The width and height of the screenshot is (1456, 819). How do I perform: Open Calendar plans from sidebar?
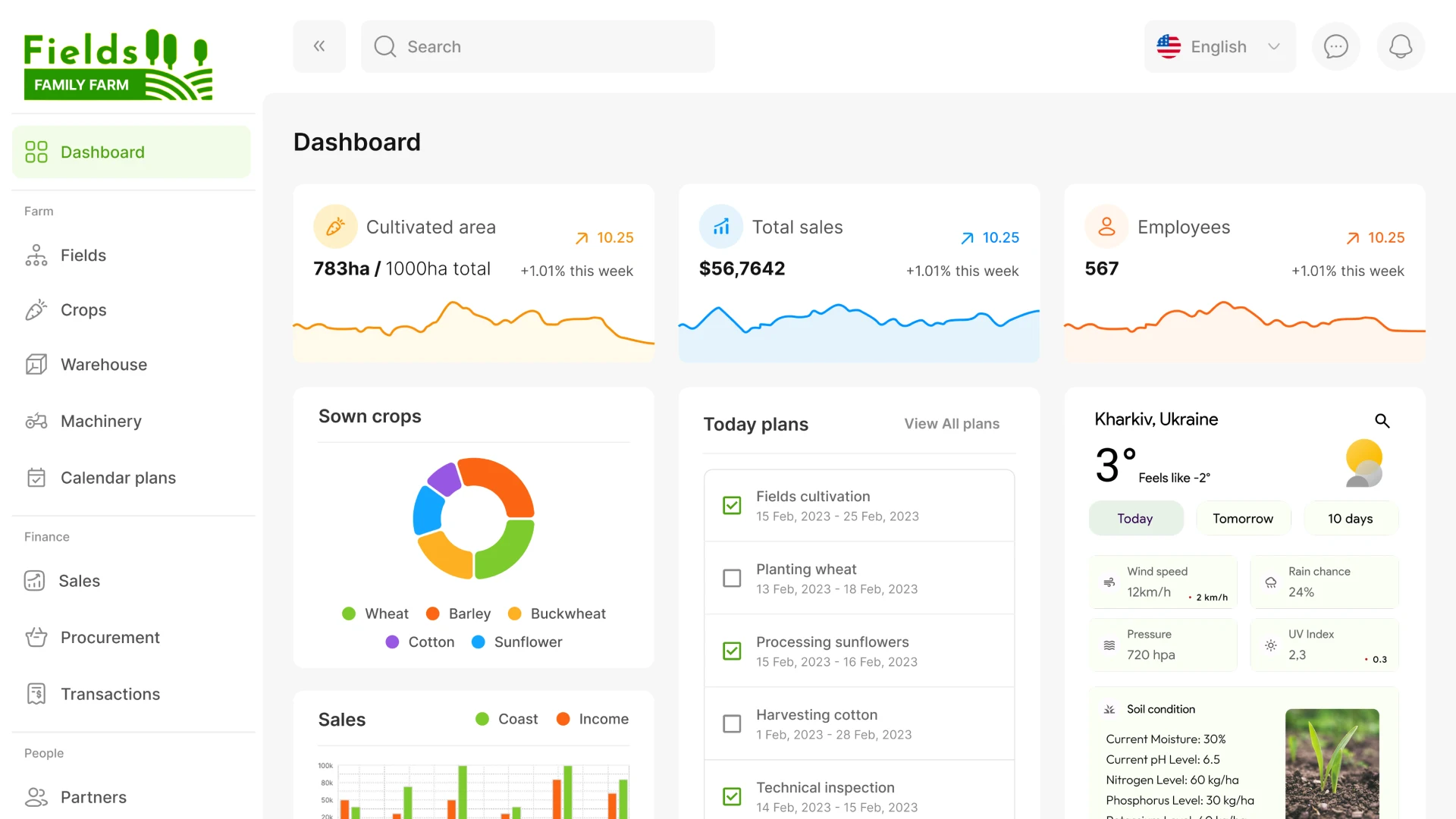click(x=118, y=478)
